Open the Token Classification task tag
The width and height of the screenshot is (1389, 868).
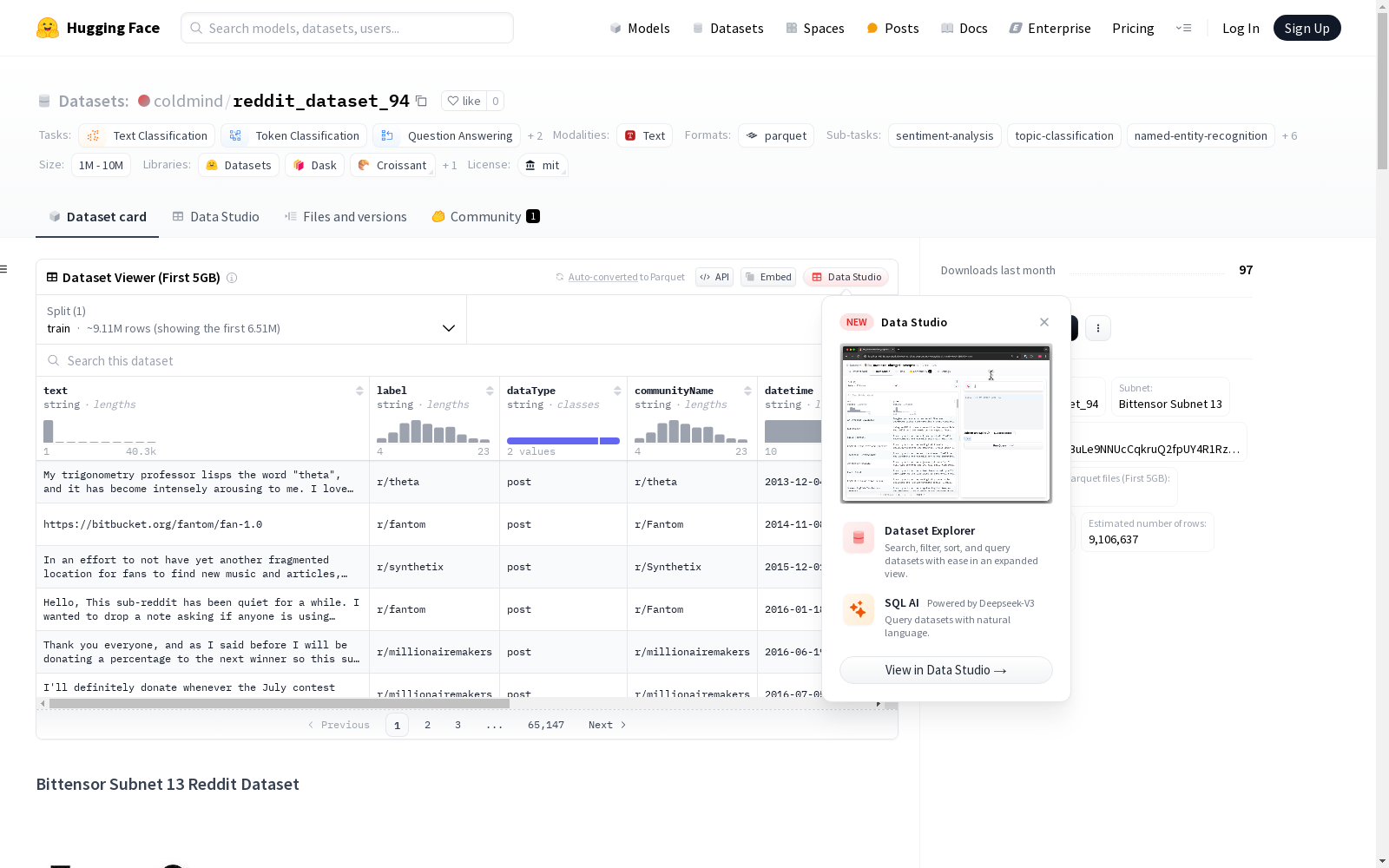click(293, 135)
